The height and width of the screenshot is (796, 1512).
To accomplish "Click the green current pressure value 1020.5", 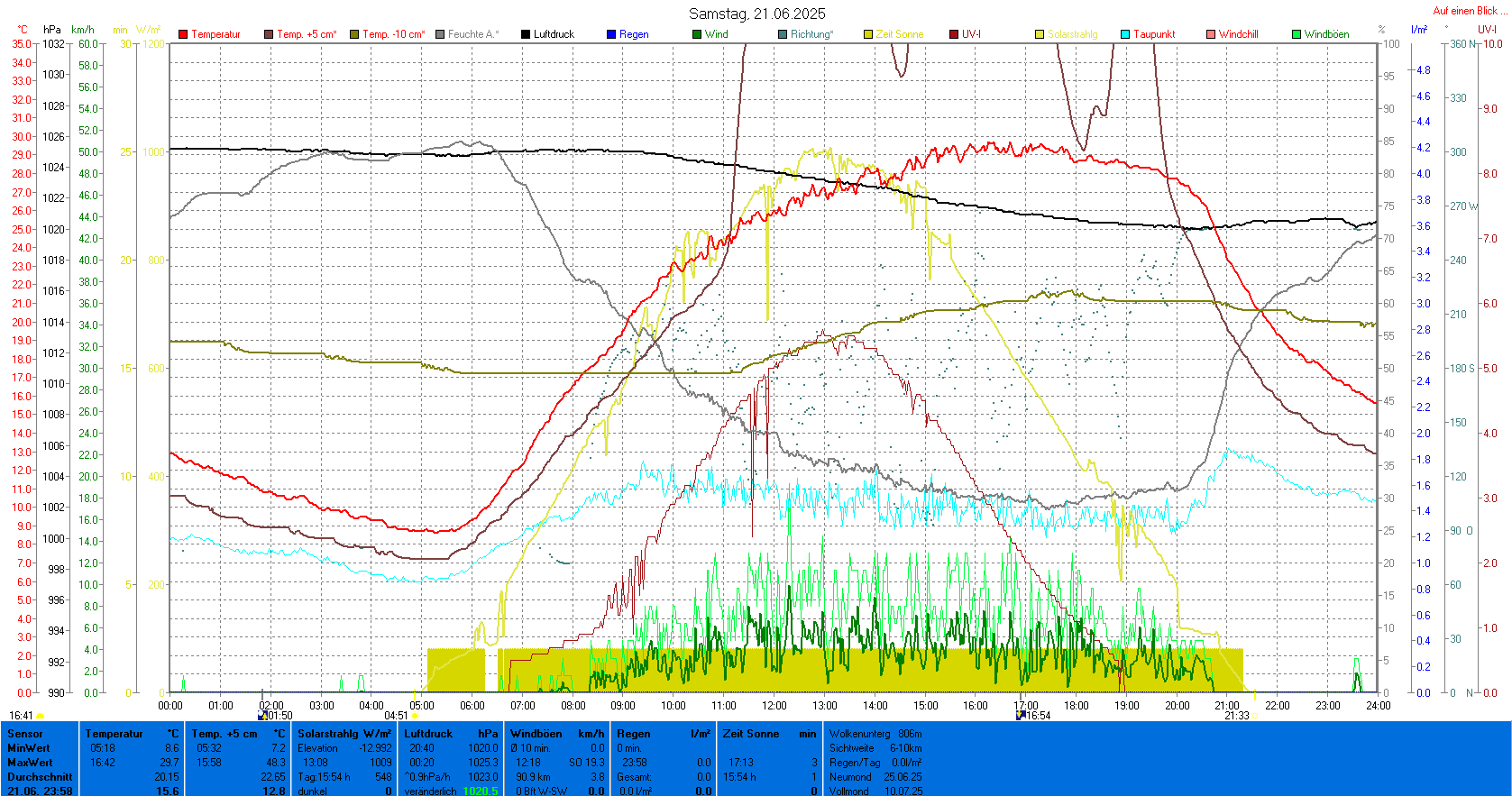I will (481, 791).
